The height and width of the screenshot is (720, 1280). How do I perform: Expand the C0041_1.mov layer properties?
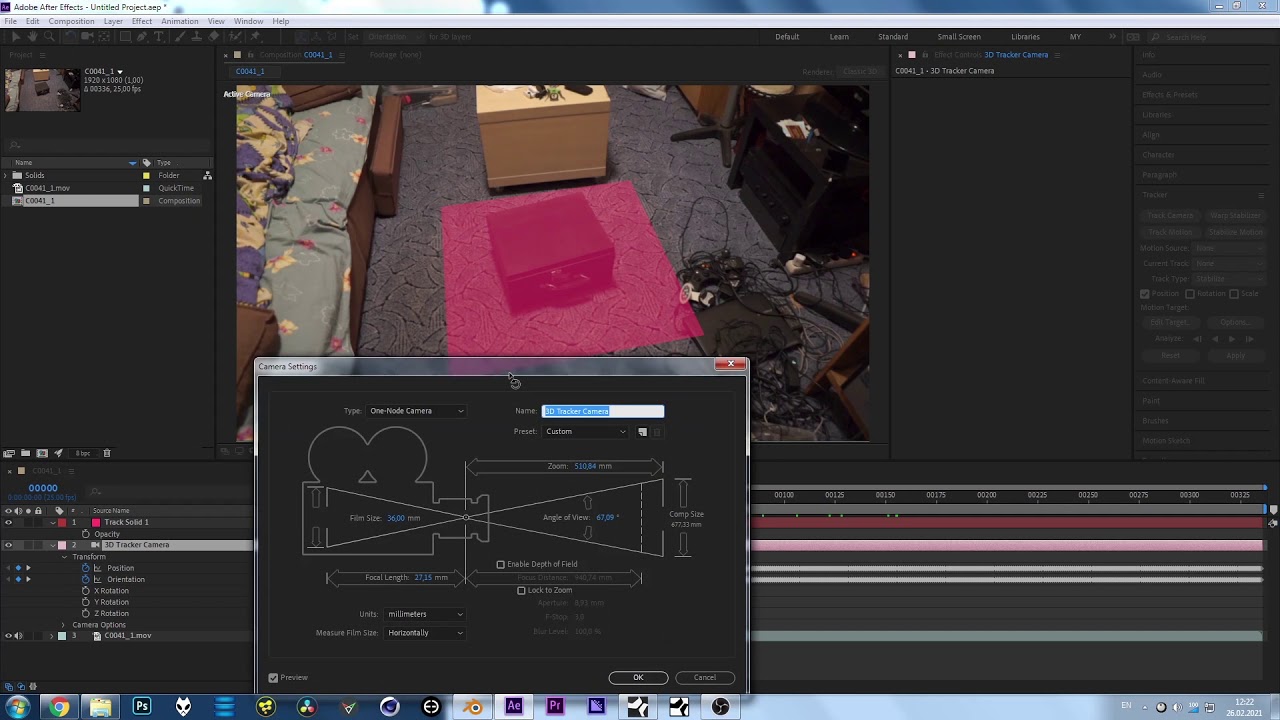pos(51,636)
